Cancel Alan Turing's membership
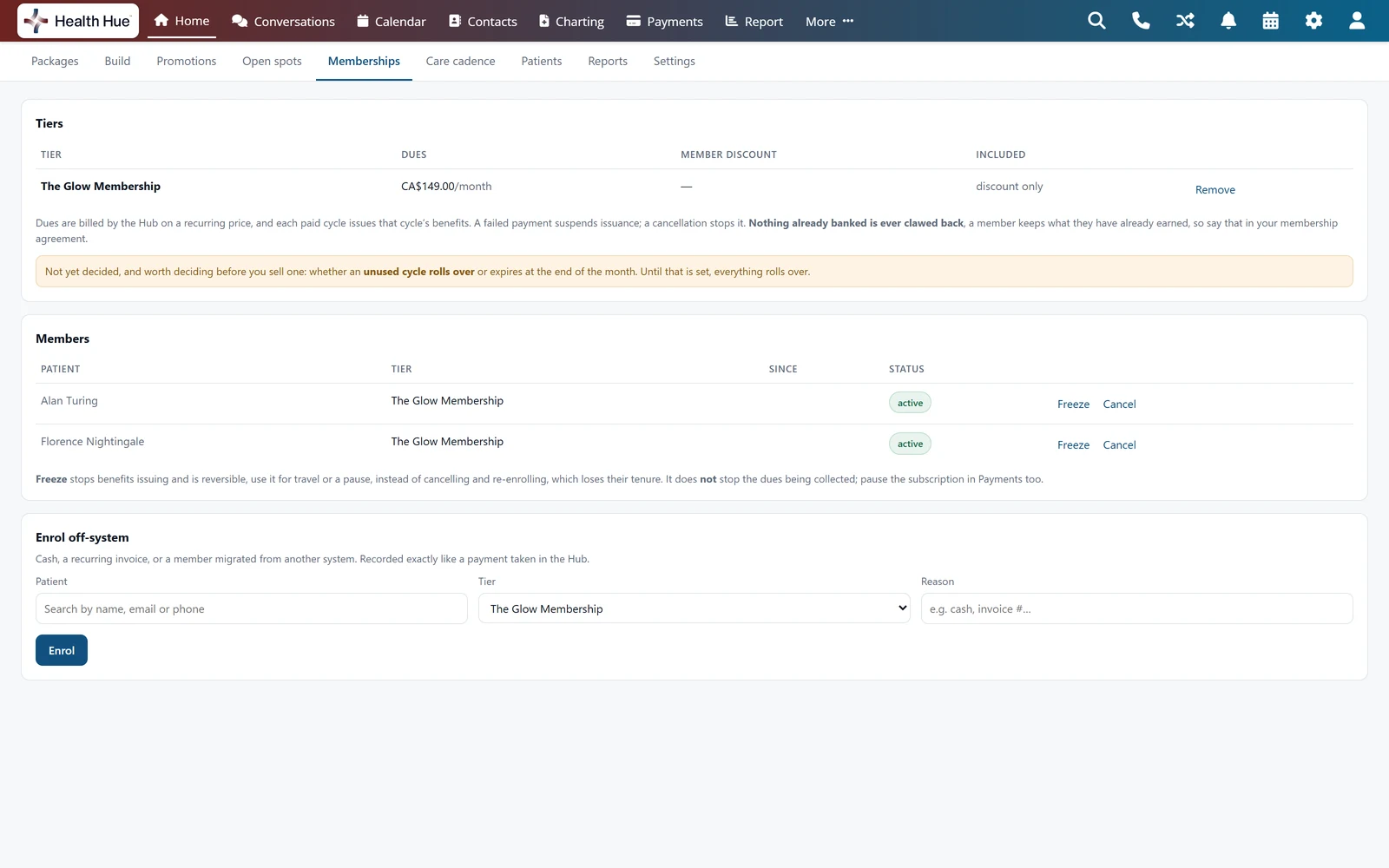Viewport: 1389px width, 868px height. click(1119, 404)
